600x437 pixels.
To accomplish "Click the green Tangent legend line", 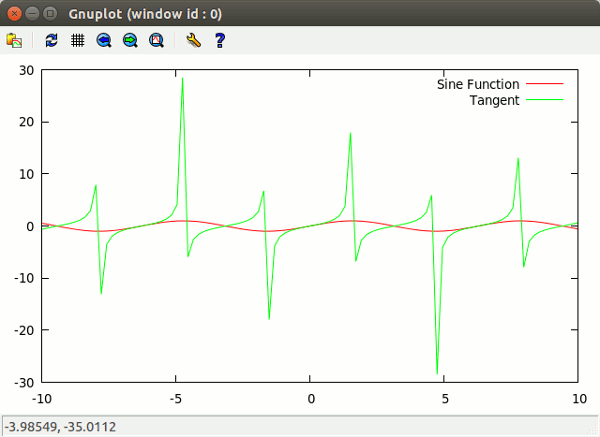I will coord(545,100).
